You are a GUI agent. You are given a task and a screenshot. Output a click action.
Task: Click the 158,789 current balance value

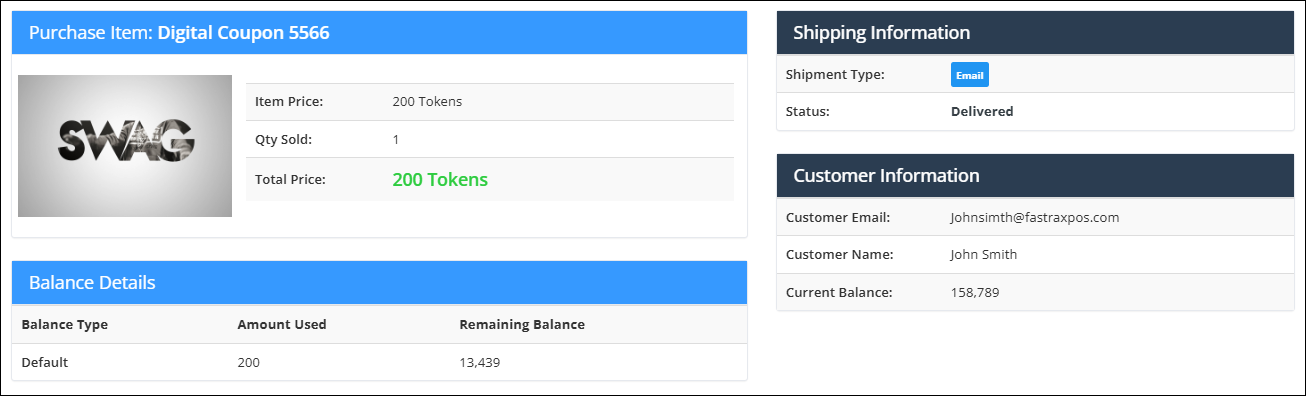(975, 293)
